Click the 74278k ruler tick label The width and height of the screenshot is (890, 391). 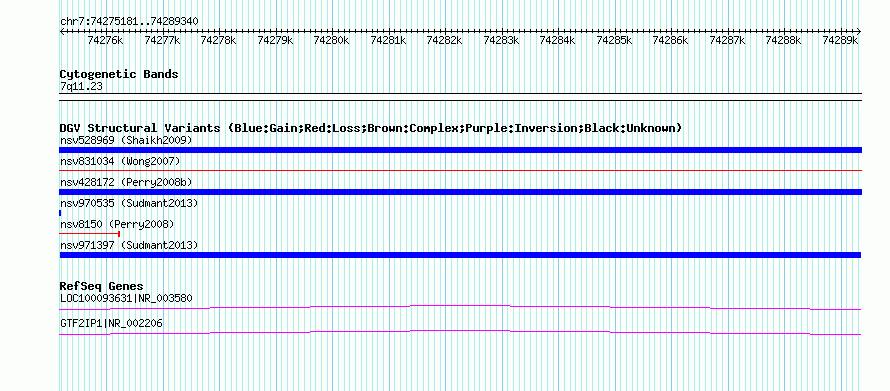click(219, 40)
